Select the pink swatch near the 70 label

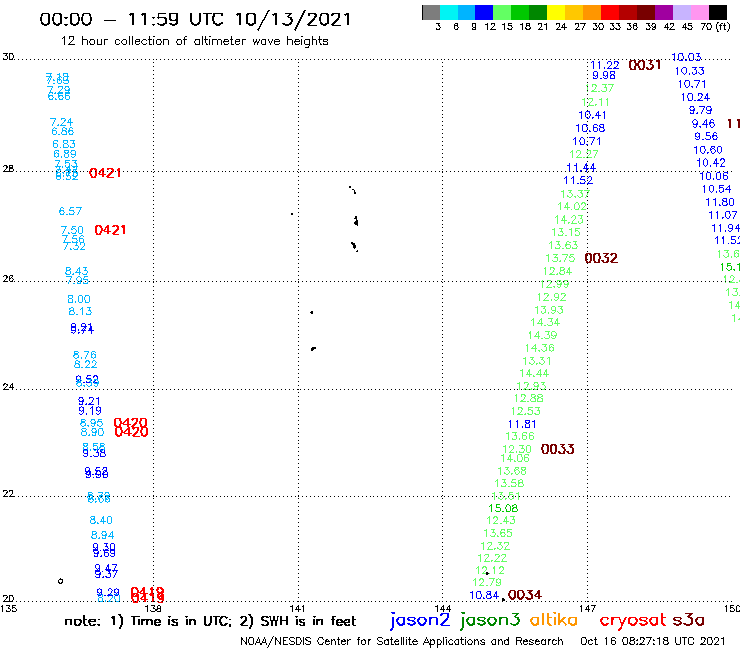click(699, 12)
